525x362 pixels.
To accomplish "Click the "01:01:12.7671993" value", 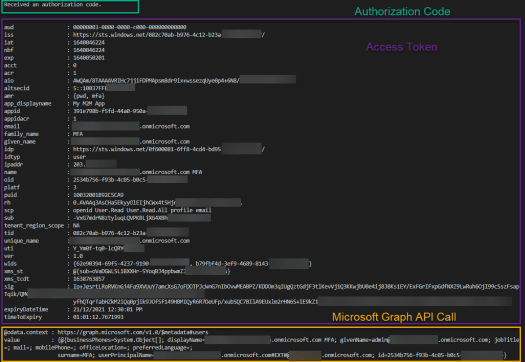I will tap(98, 317).
